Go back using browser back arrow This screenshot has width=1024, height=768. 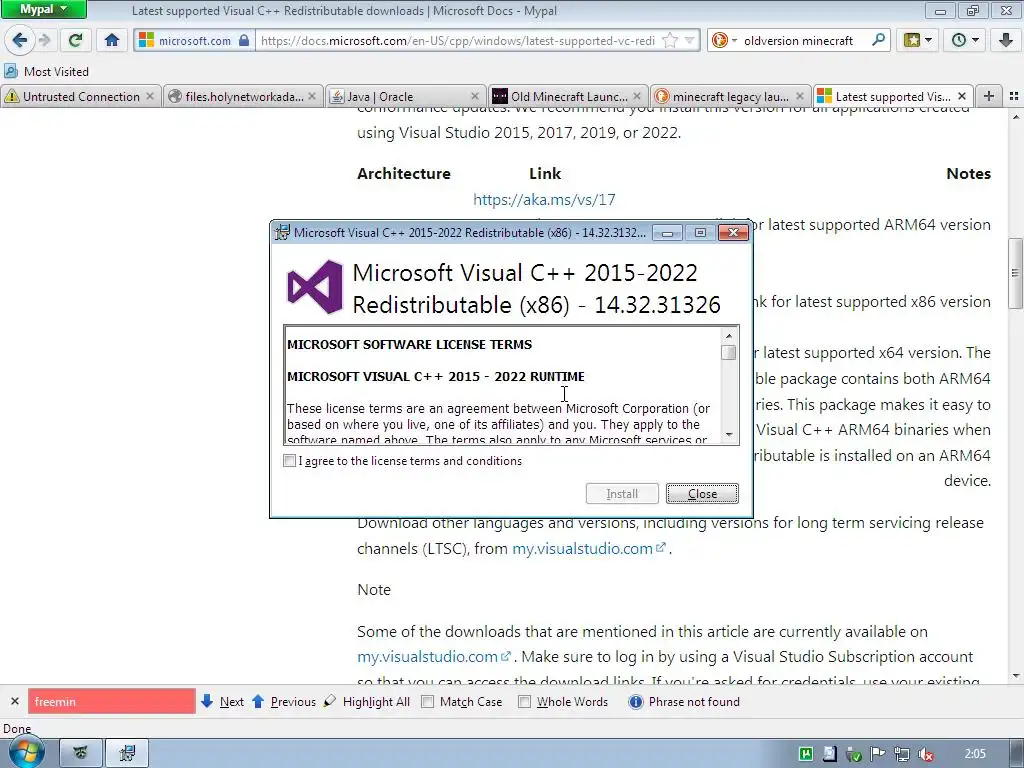20,40
